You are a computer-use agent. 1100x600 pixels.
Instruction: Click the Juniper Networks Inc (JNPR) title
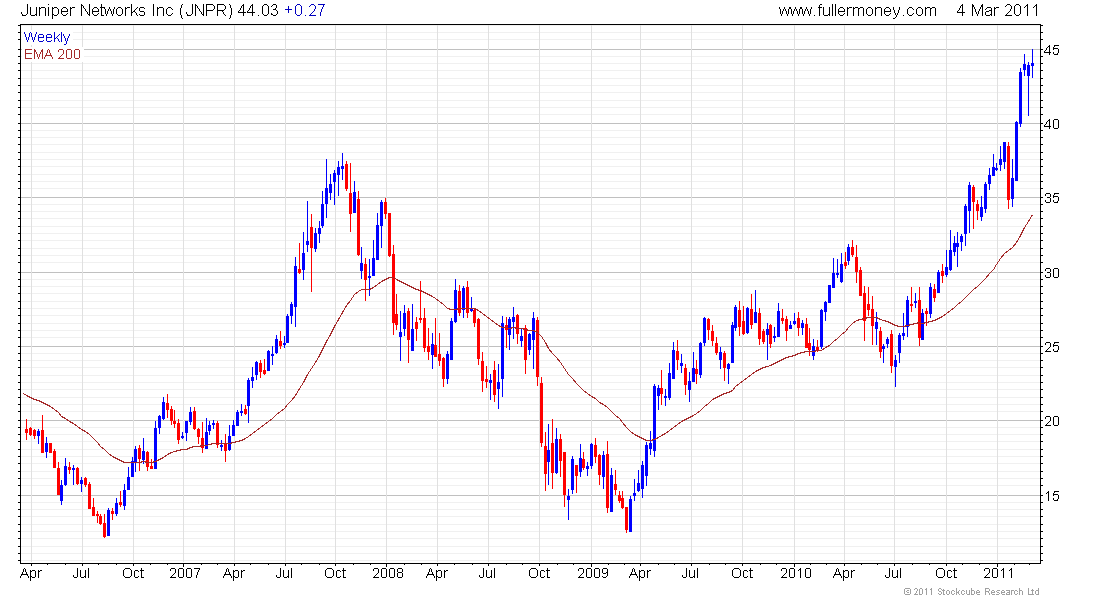tap(126, 11)
